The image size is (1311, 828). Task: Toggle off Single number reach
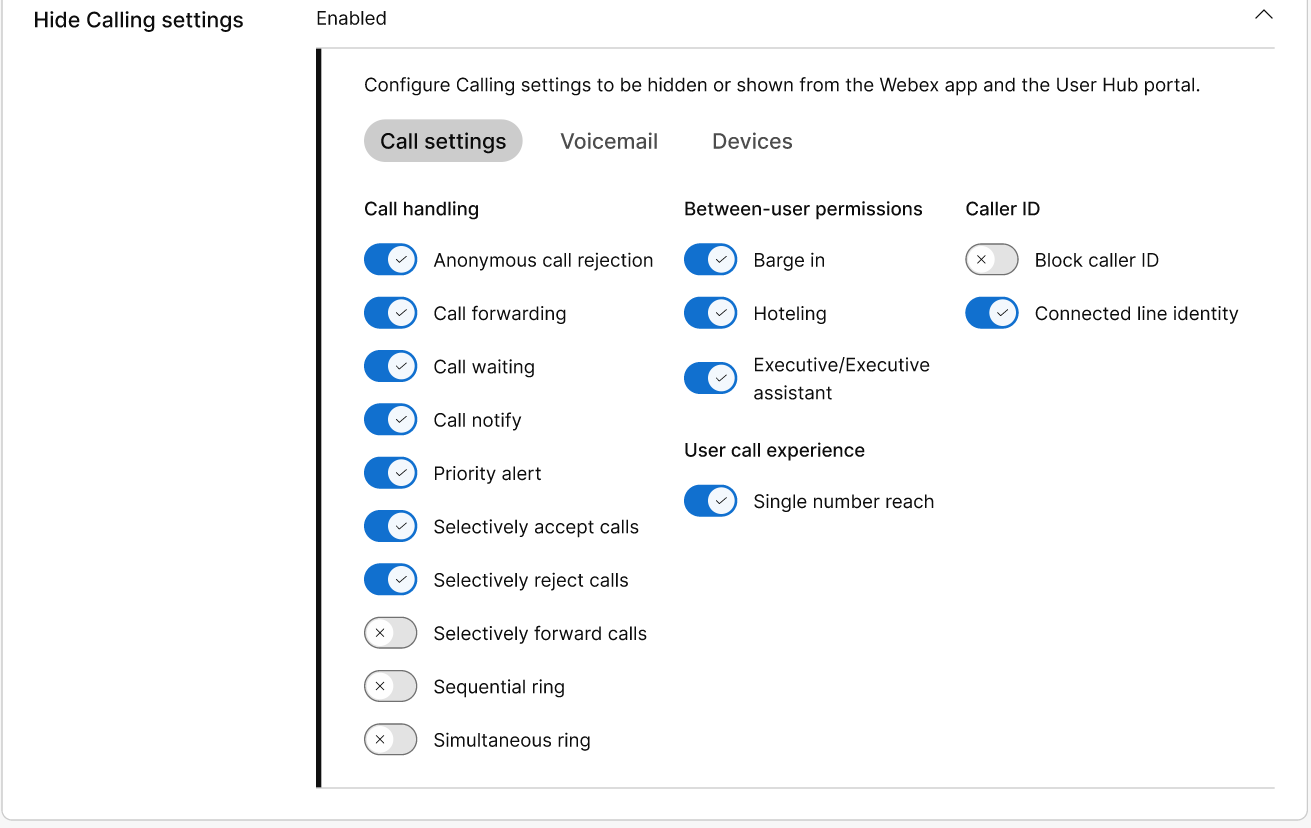pyautogui.click(x=711, y=501)
